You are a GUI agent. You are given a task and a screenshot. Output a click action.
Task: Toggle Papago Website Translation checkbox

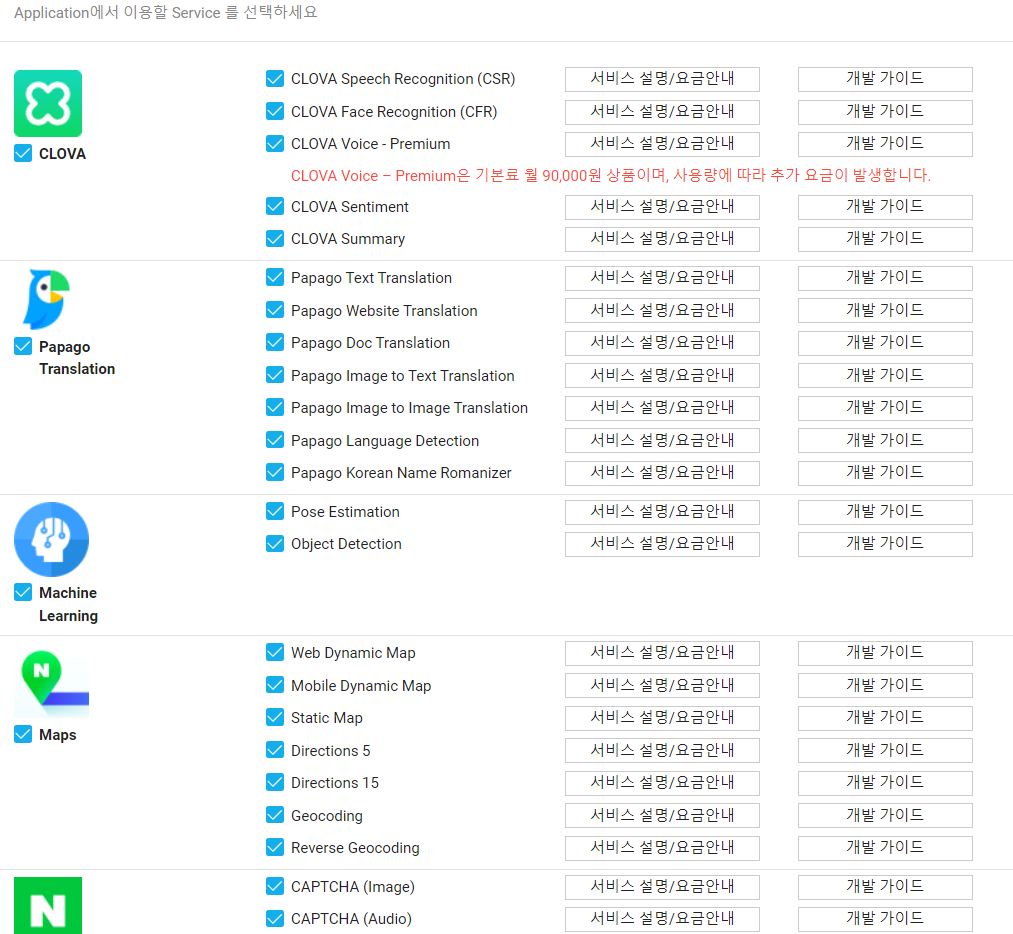(x=275, y=310)
